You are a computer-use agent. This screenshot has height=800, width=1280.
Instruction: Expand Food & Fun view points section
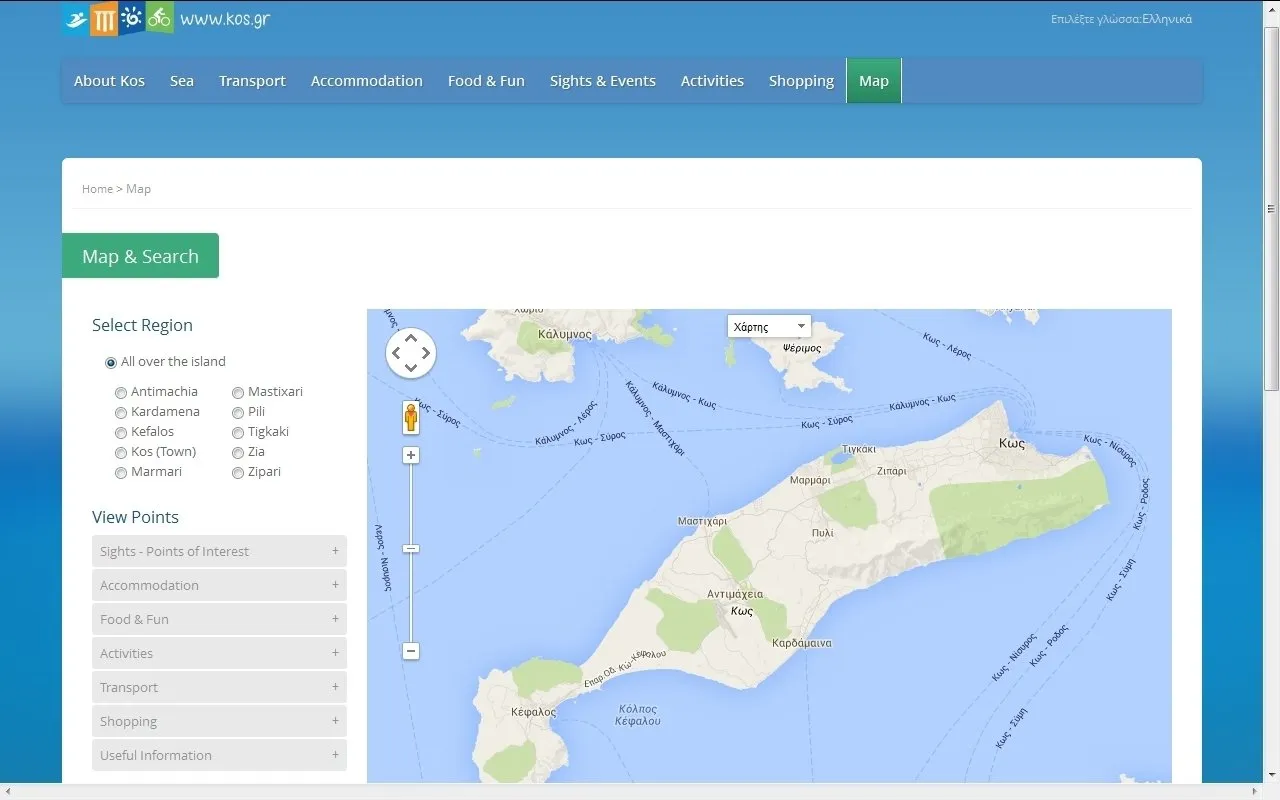point(219,619)
